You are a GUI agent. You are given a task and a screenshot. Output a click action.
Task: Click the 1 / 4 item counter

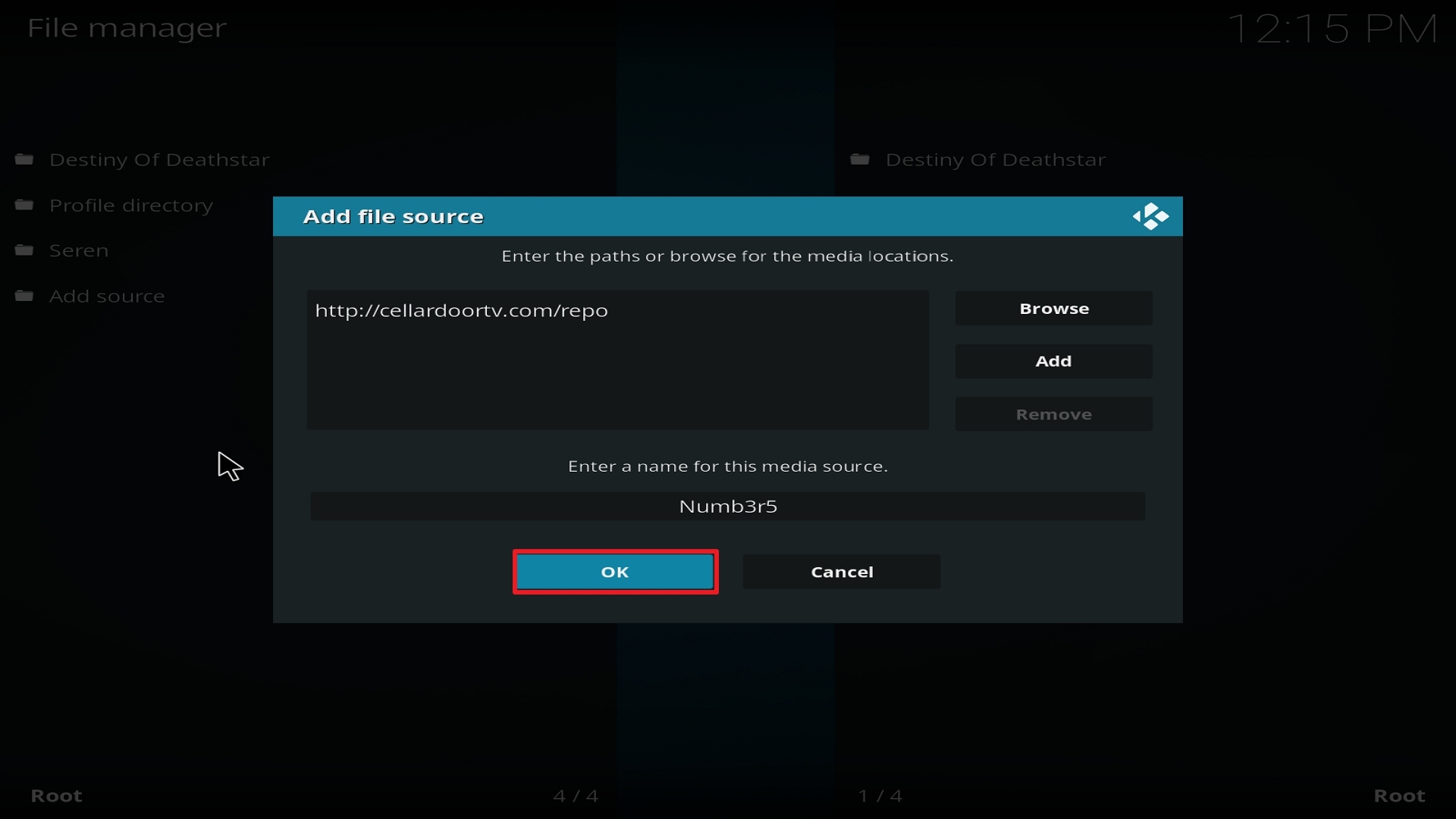pos(880,795)
